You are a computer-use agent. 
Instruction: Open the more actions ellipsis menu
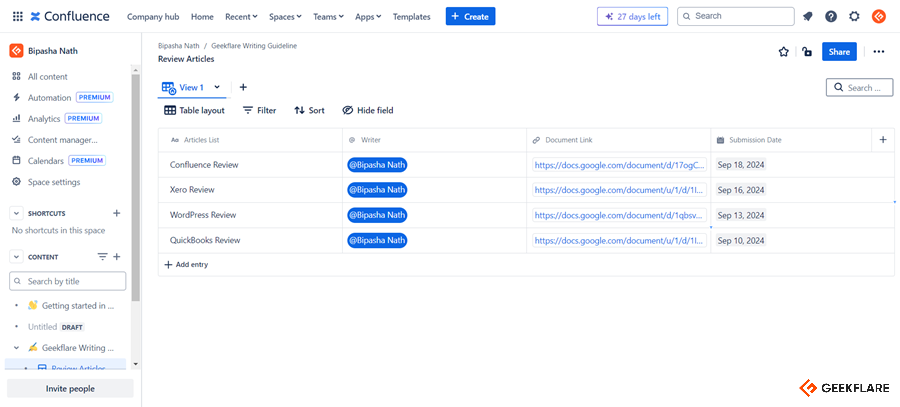(879, 52)
